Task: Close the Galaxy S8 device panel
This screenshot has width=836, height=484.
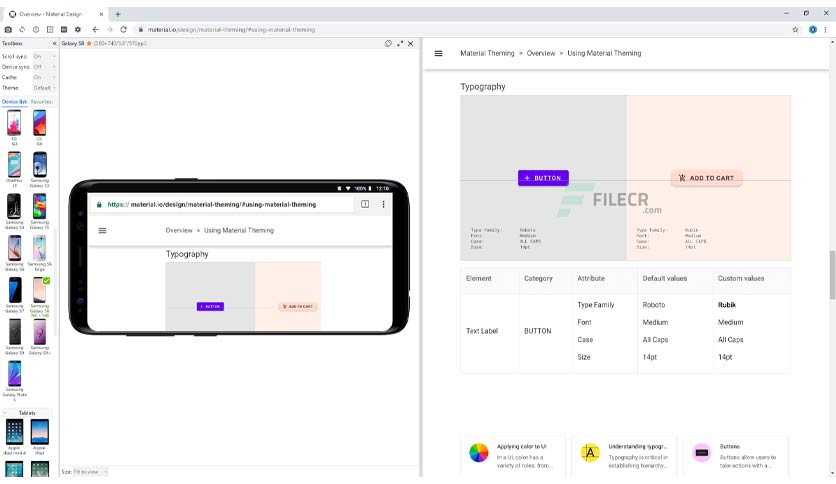Action: pyautogui.click(x=411, y=44)
